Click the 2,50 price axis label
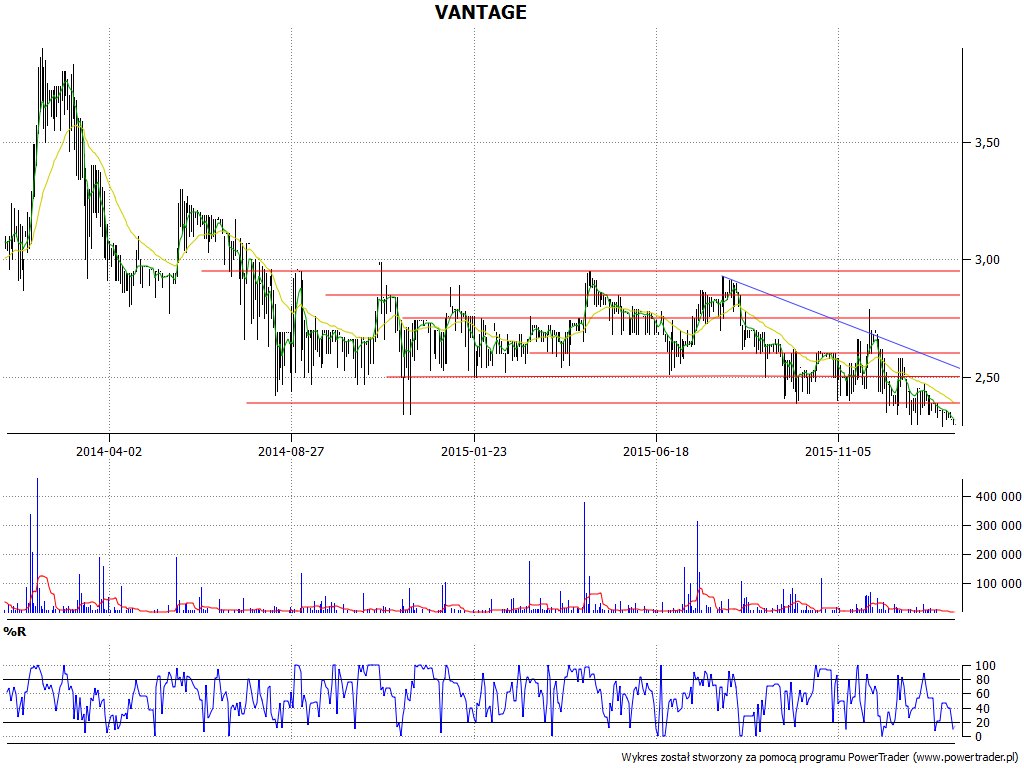 click(x=987, y=377)
